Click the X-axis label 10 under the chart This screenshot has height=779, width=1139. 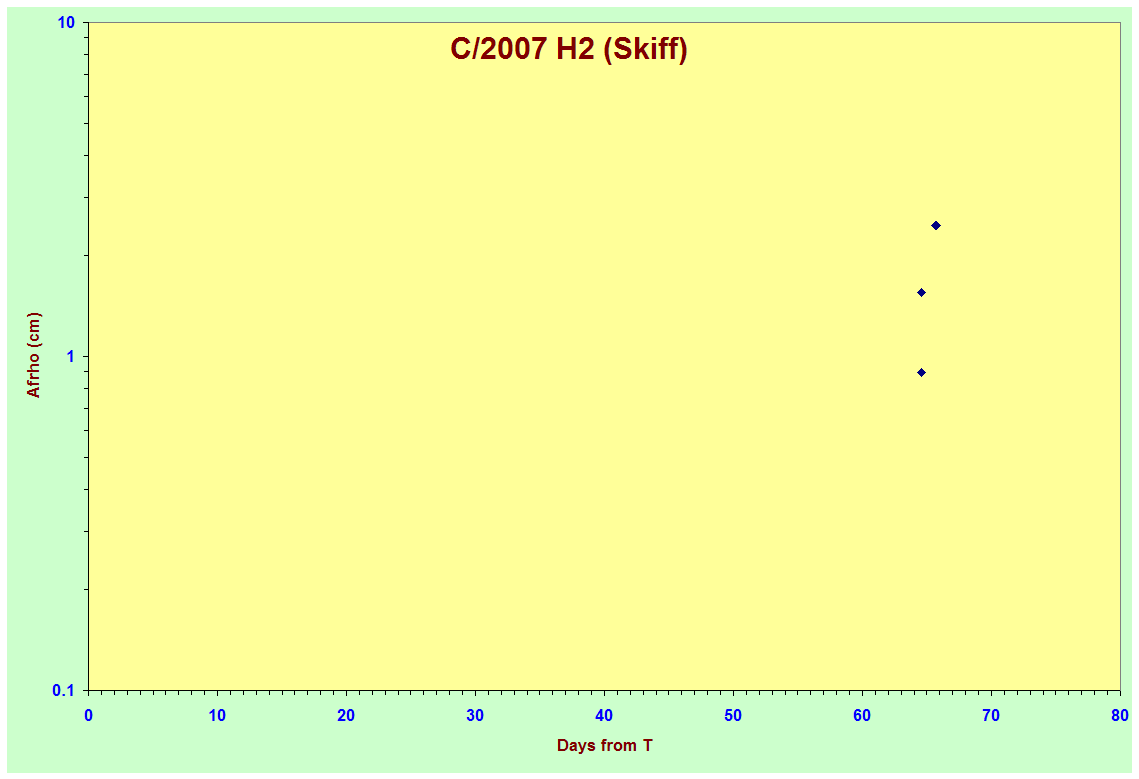coord(217,715)
